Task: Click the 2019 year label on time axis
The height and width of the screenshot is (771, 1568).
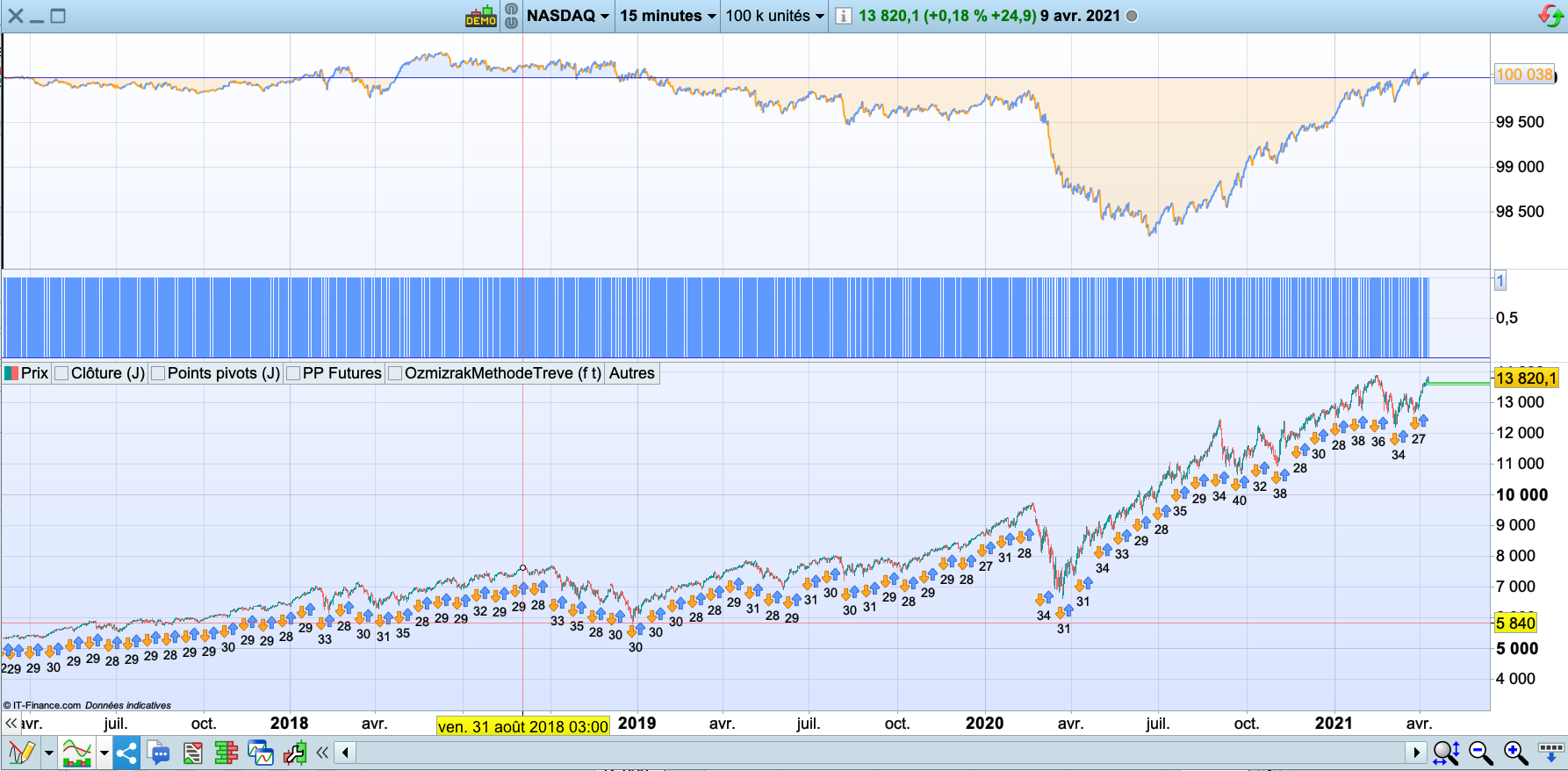Action: coord(637,724)
